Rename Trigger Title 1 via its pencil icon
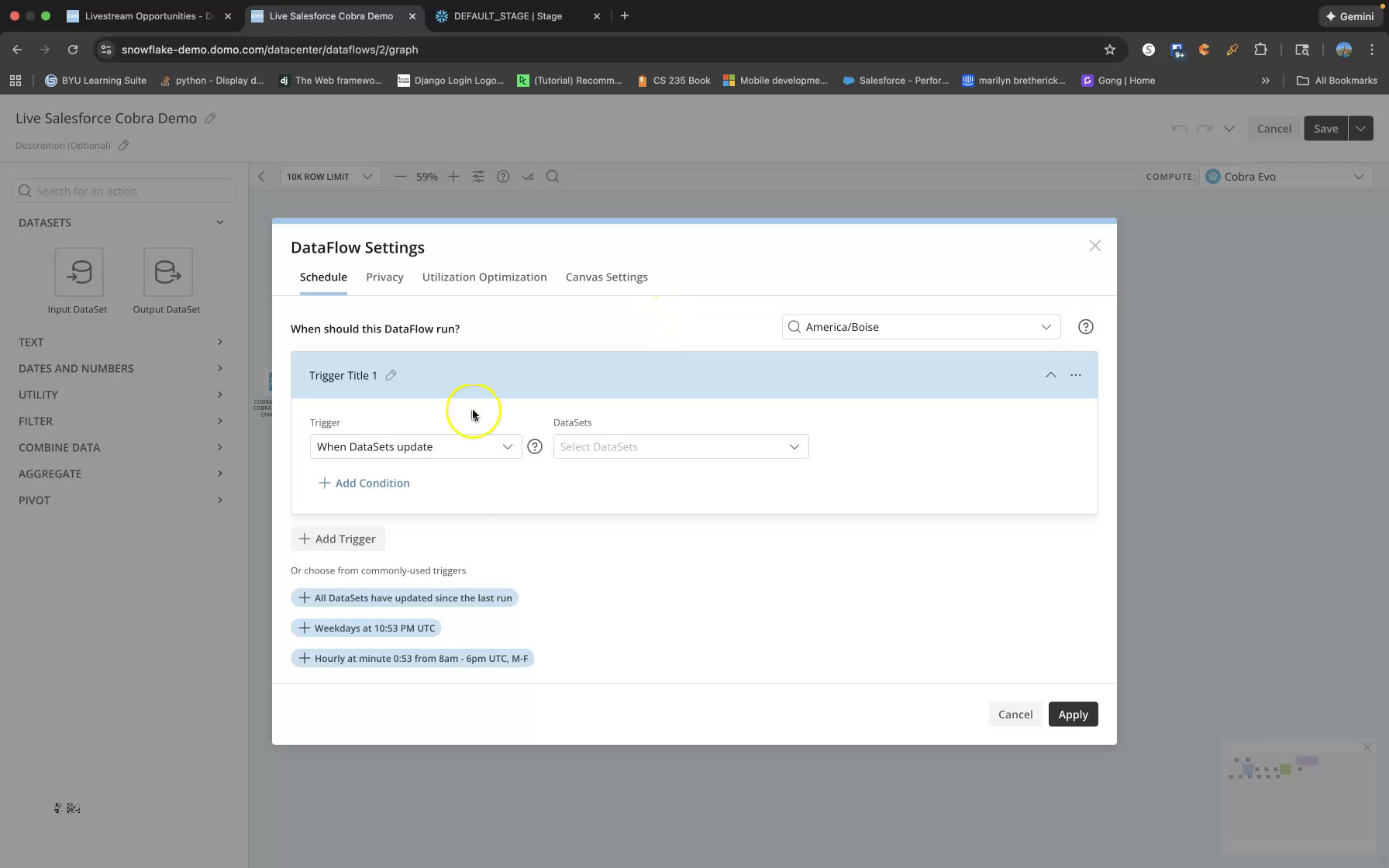 (391, 374)
